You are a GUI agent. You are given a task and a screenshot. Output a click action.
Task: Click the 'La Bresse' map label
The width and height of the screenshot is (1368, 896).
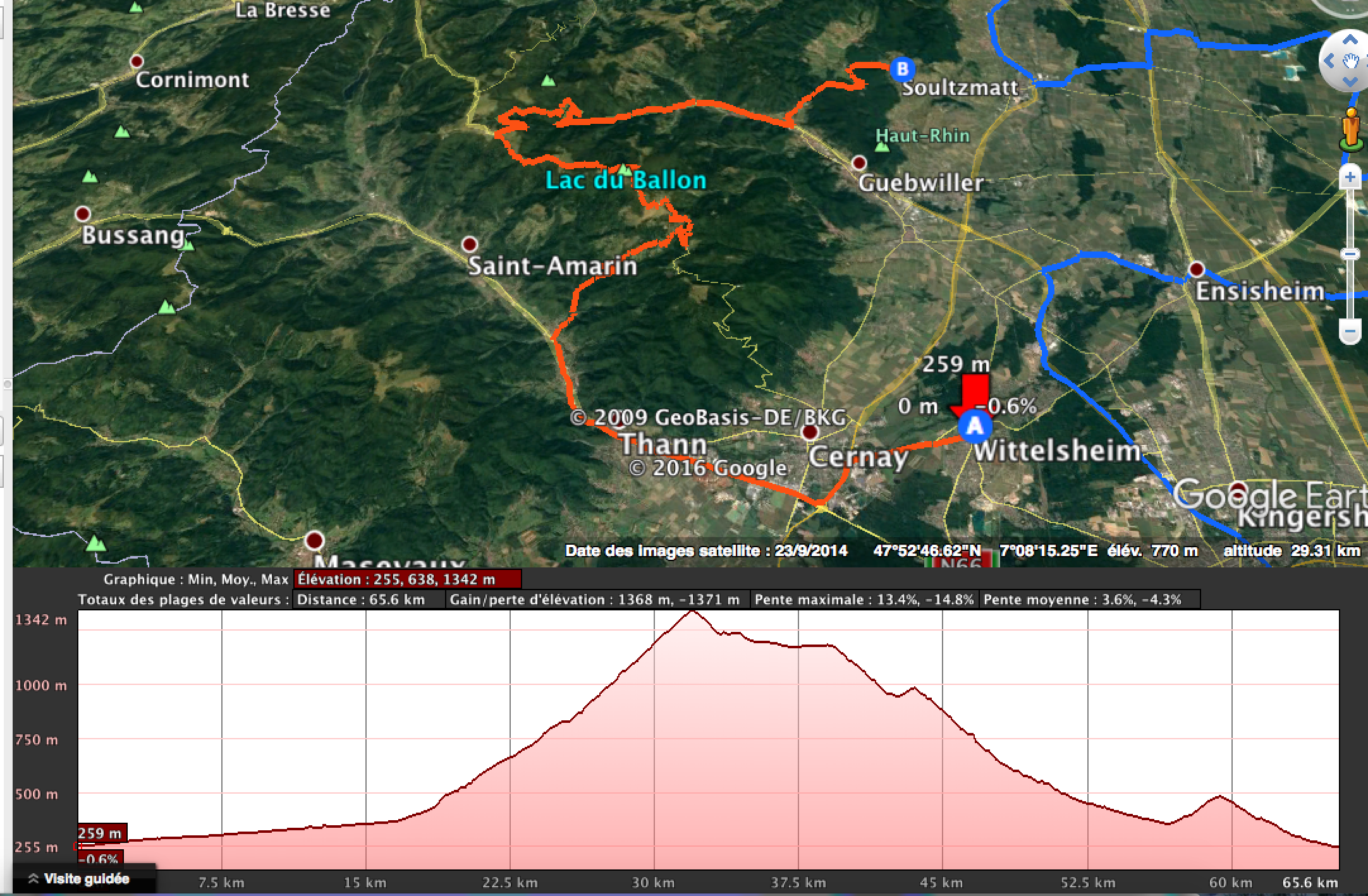coord(283,11)
